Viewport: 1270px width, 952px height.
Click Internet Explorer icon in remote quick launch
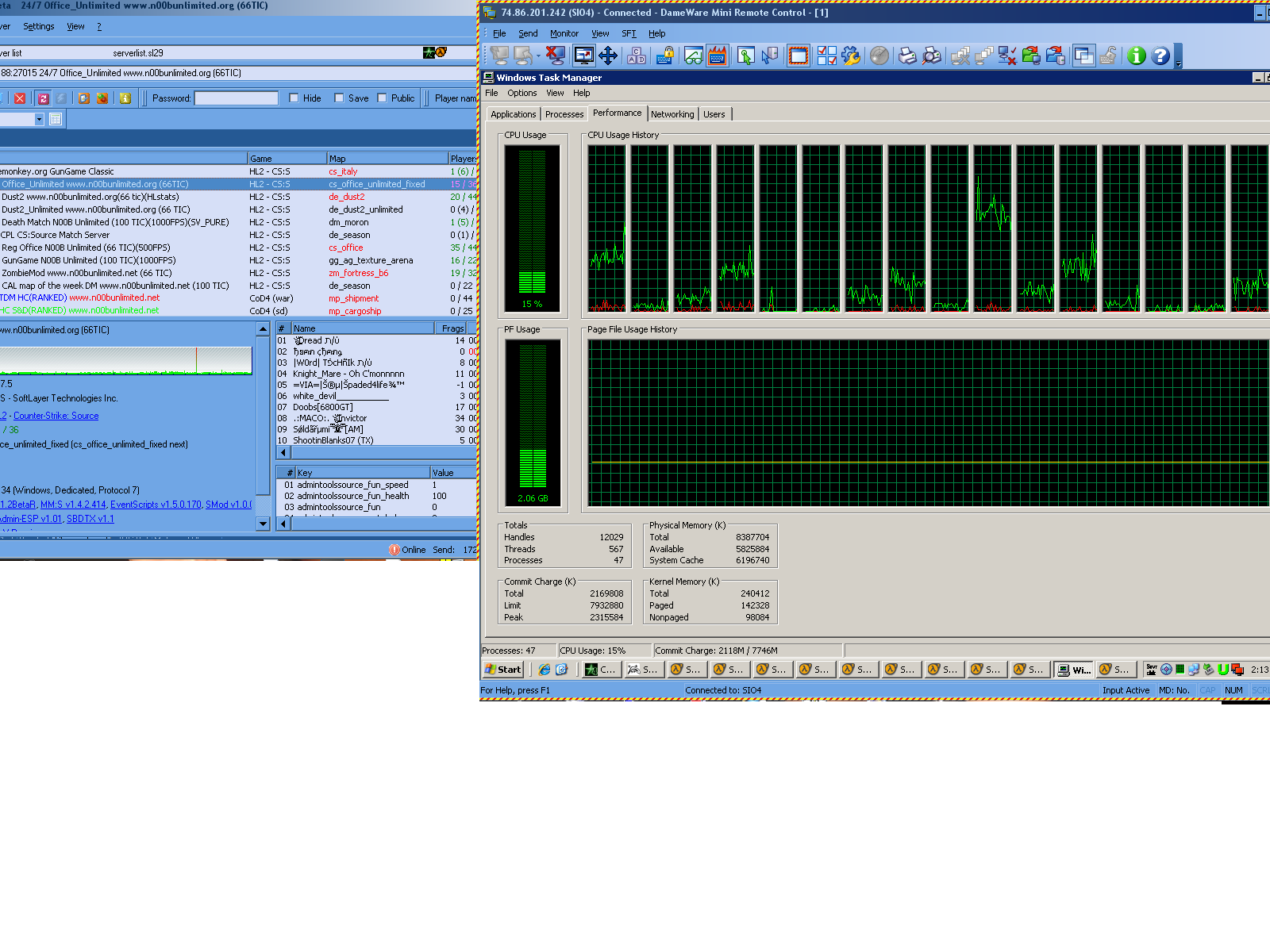point(544,670)
